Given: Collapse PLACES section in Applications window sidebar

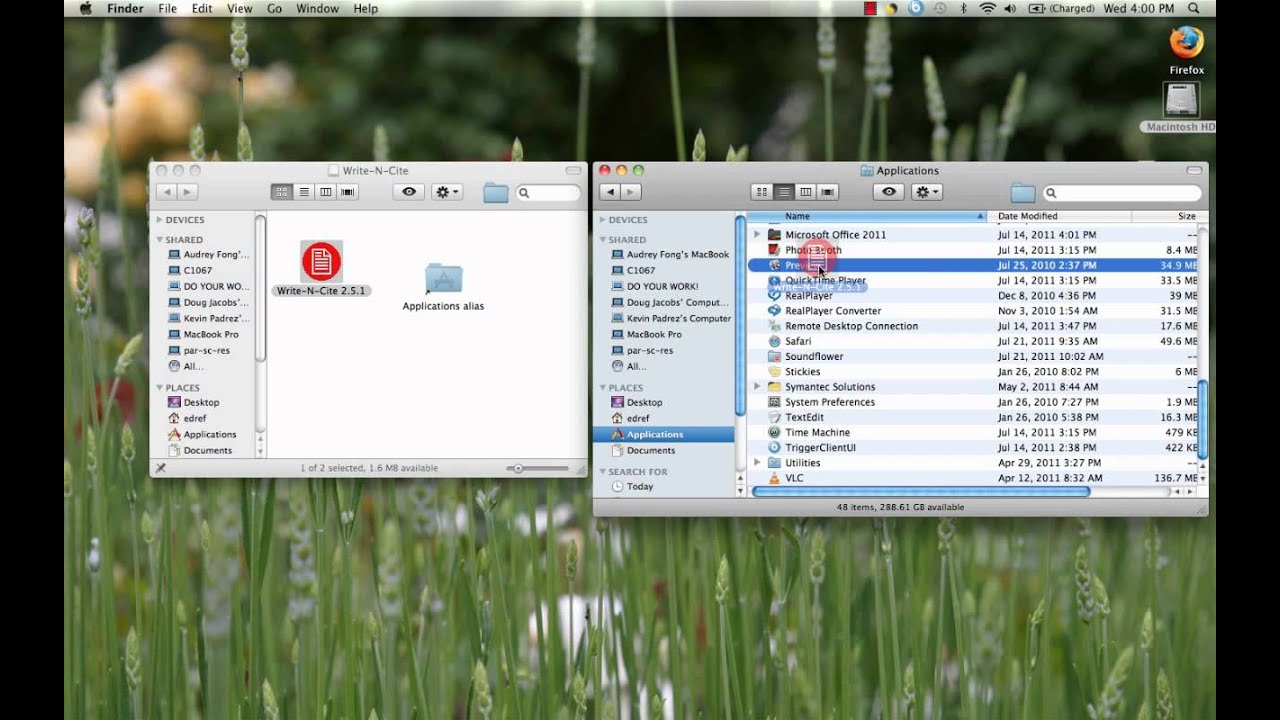Looking at the screenshot, I should click(603, 388).
